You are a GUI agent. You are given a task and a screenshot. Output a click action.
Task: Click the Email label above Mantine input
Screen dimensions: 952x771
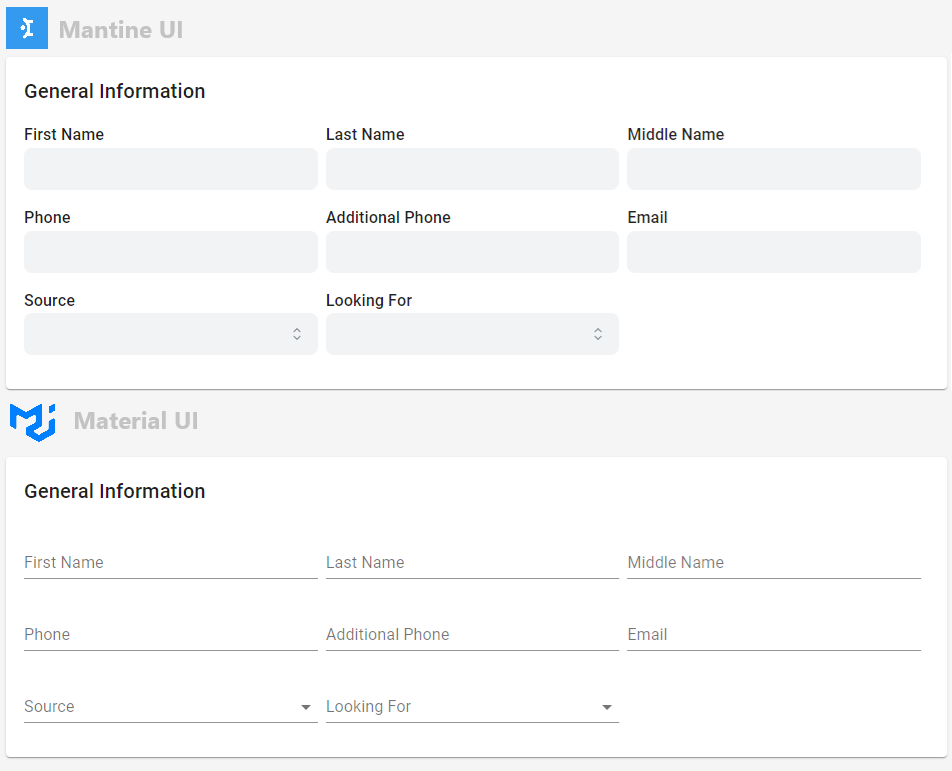coord(647,217)
